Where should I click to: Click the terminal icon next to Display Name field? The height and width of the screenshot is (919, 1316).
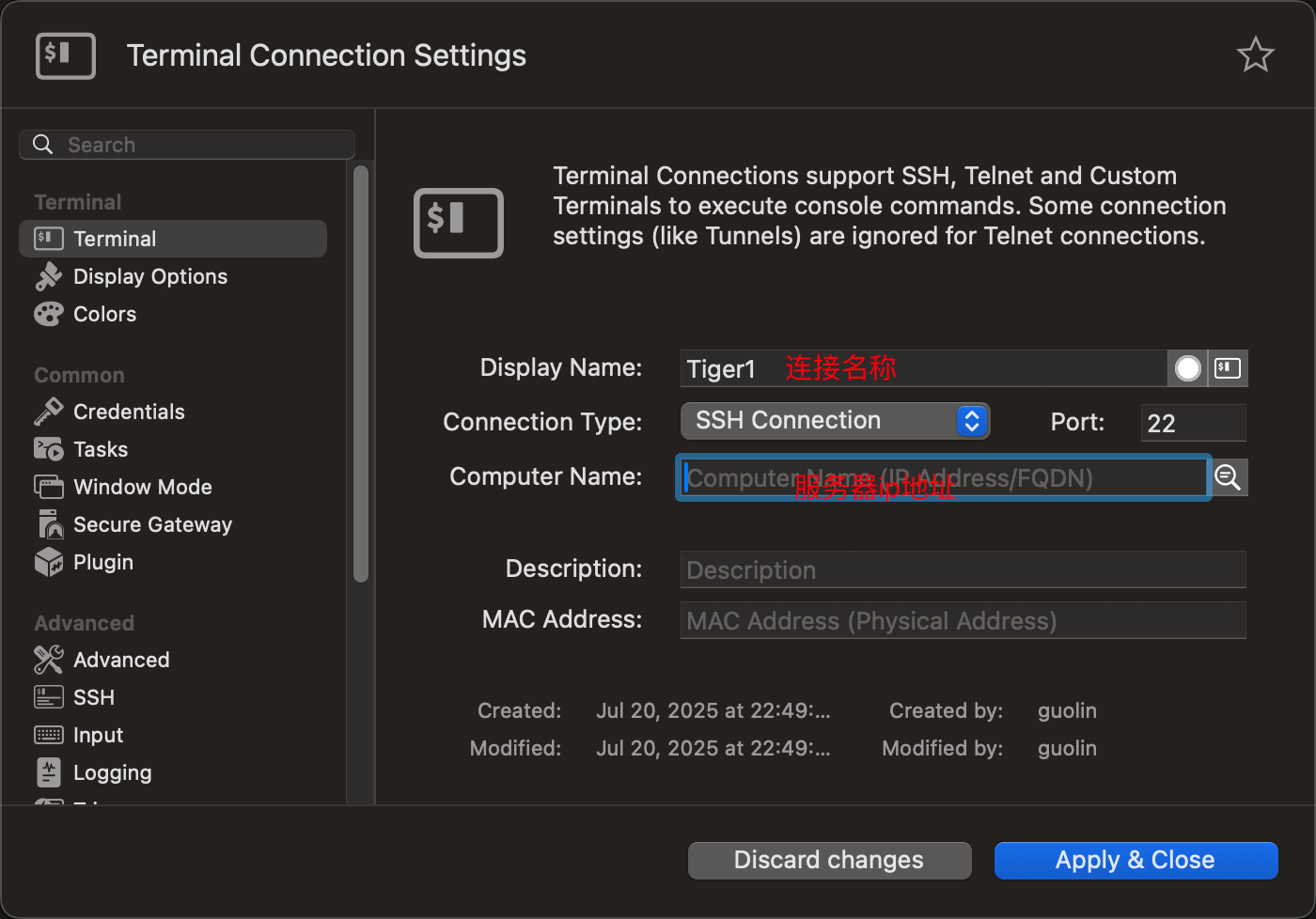tap(1228, 368)
